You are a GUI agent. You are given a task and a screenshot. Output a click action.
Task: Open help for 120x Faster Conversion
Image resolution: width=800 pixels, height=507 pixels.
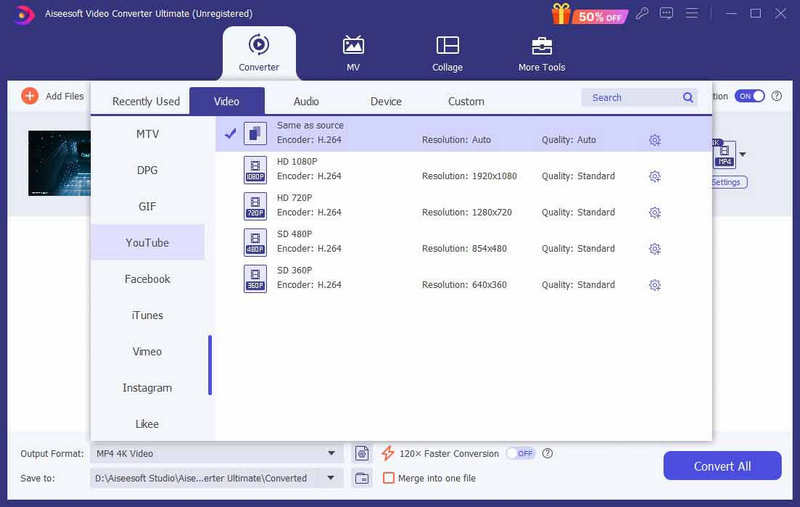point(547,453)
